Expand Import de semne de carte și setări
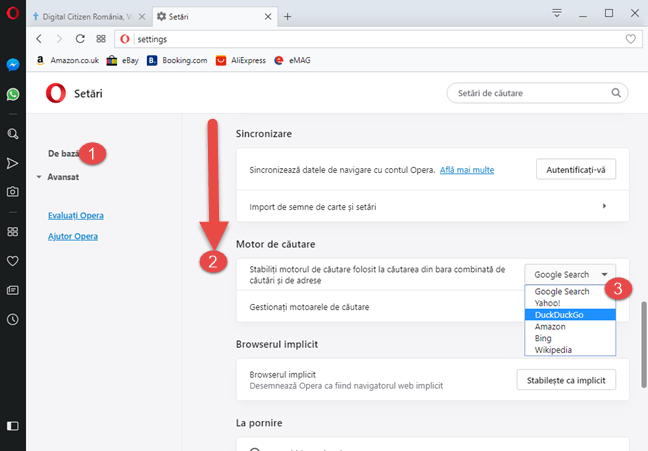 pyautogui.click(x=433, y=206)
